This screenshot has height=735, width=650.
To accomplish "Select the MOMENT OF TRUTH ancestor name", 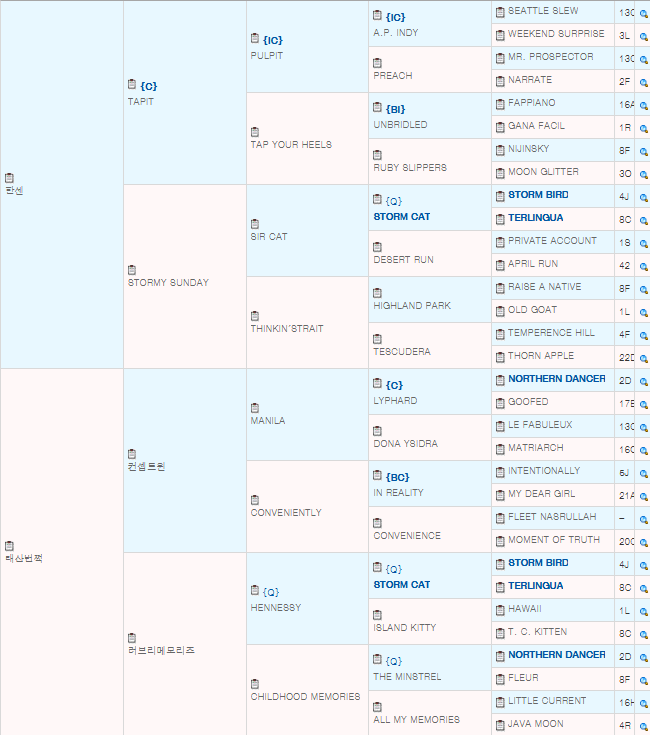I will pyautogui.click(x=554, y=540).
